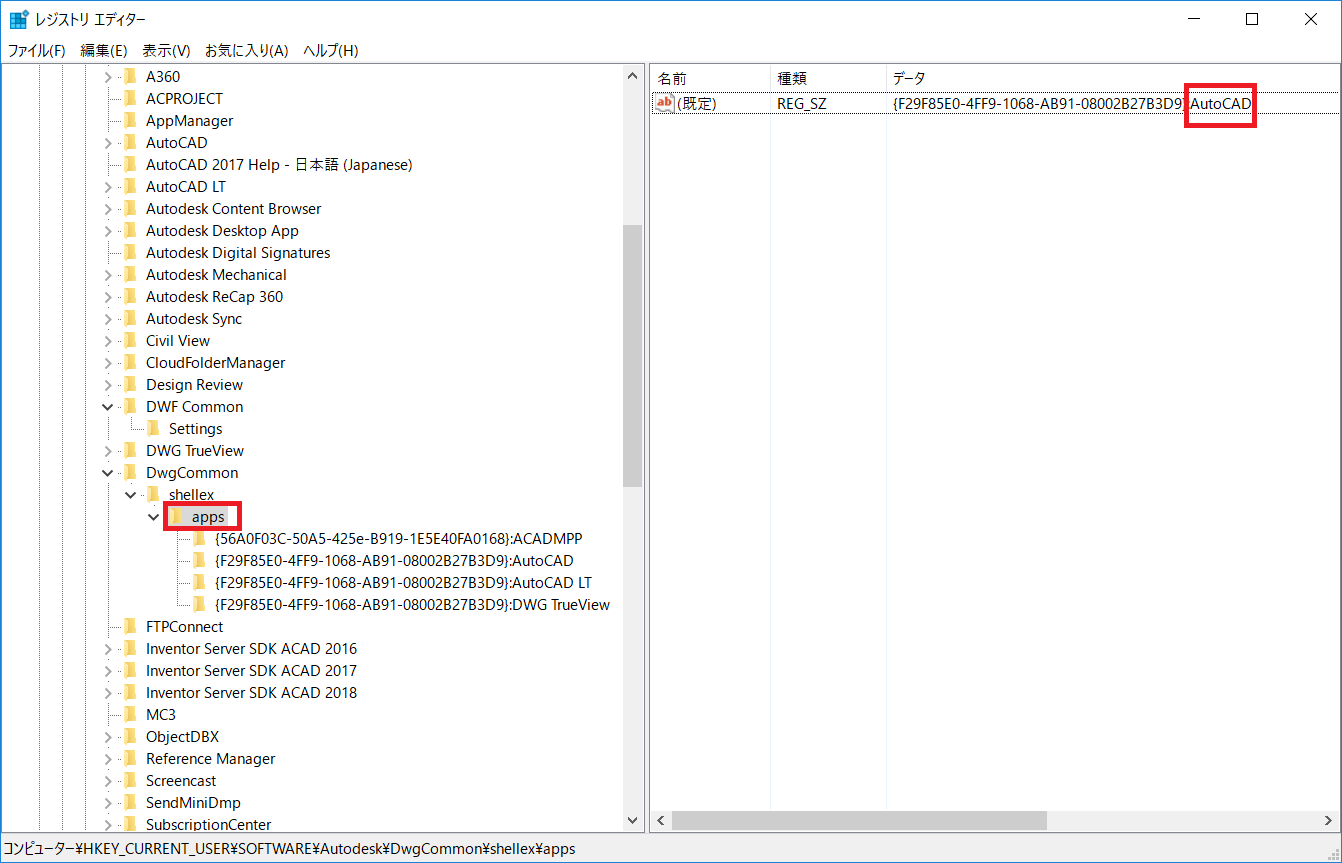The height and width of the screenshot is (863, 1342).
Task: Click the string value icon beside (既定)
Action: (x=665, y=103)
